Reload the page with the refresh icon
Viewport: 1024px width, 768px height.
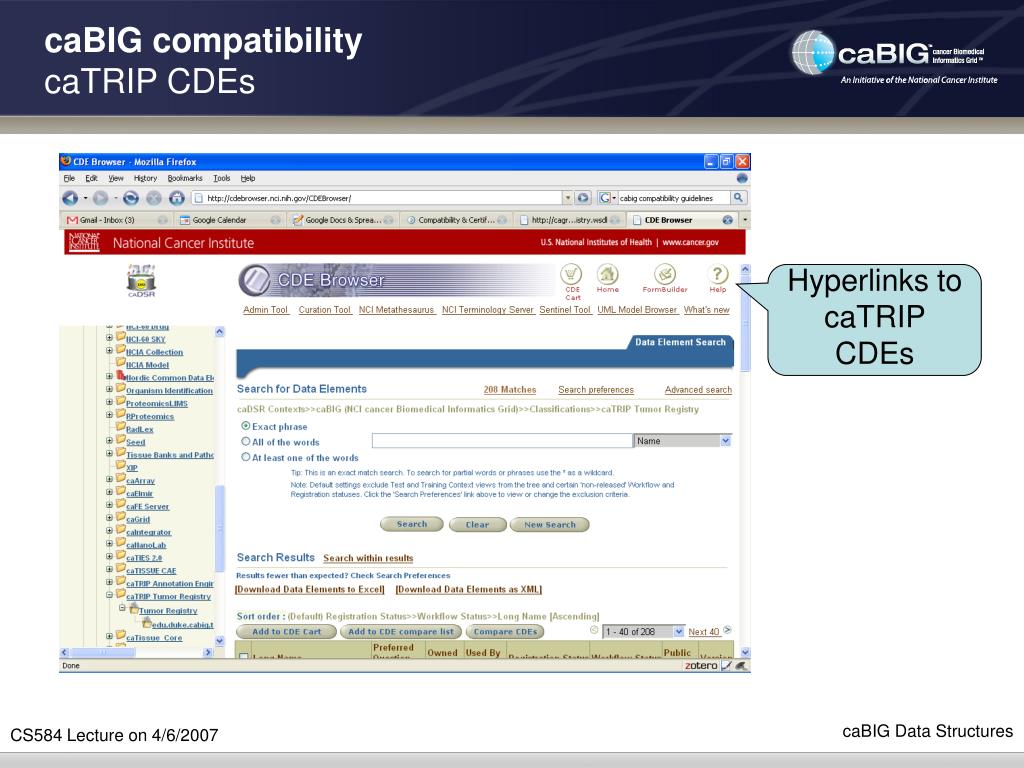click(131, 198)
